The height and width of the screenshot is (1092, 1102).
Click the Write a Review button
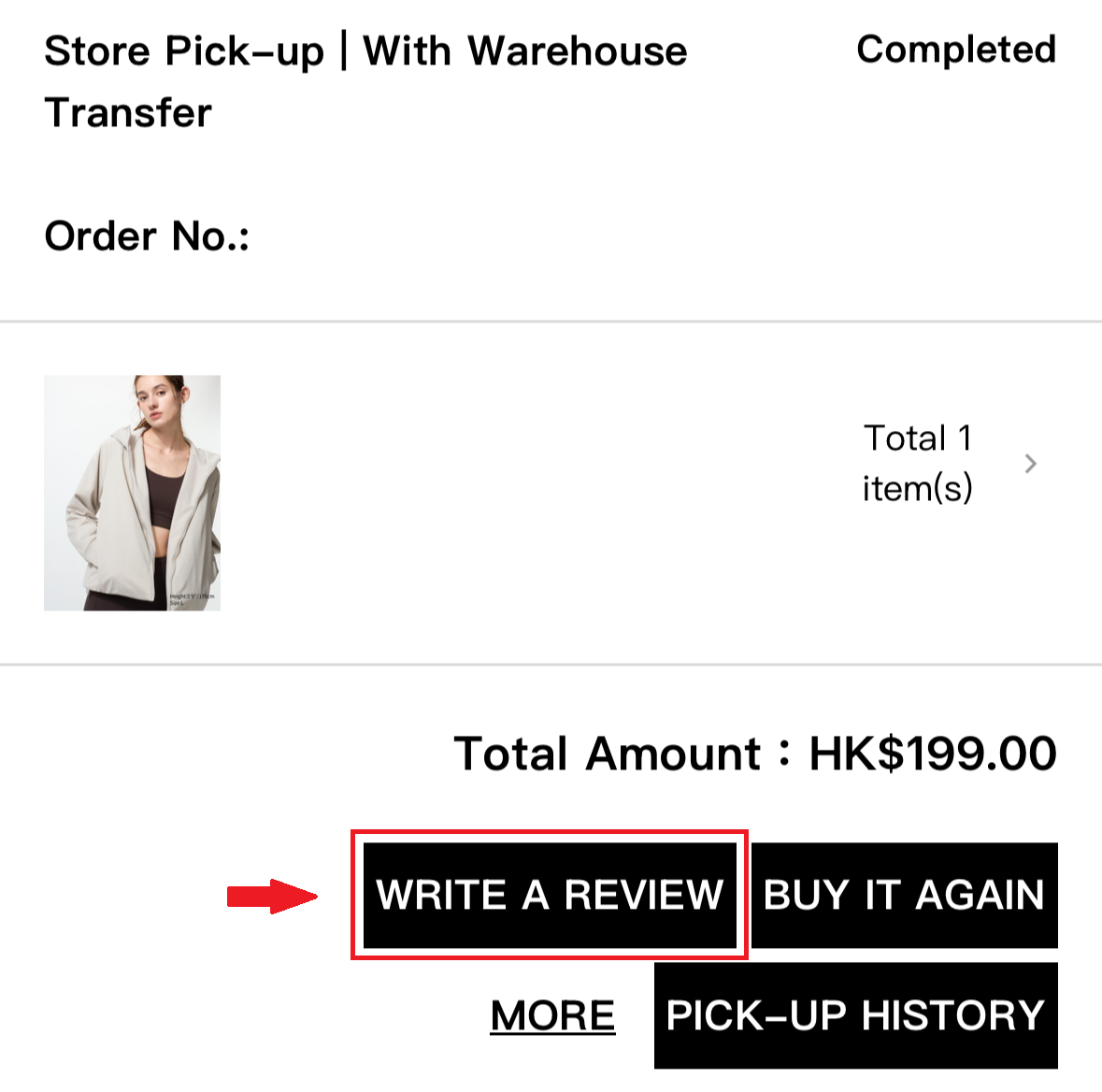(x=550, y=895)
